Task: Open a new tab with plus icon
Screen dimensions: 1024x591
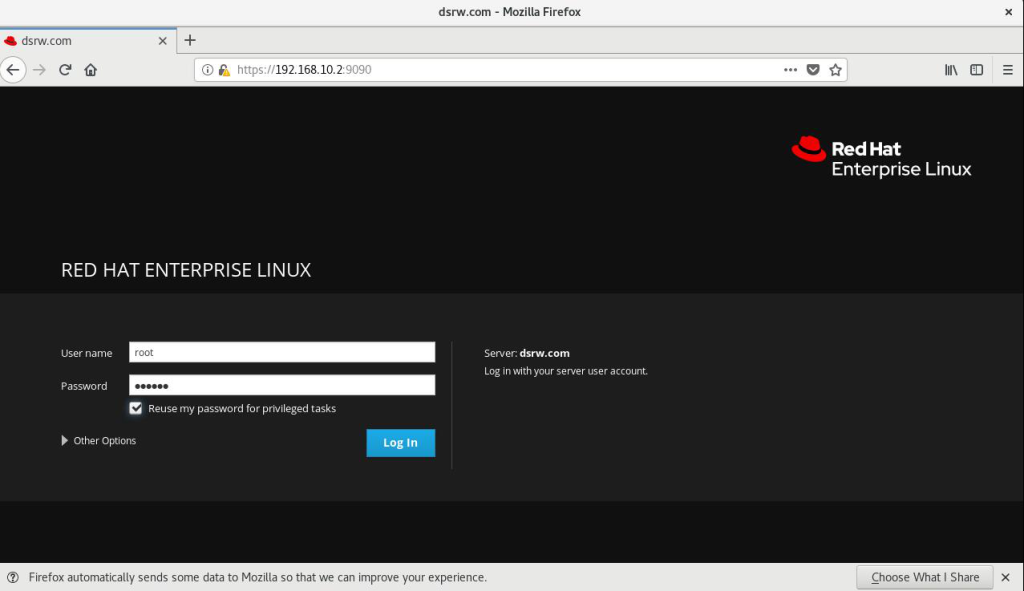Action: tap(190, 40)
